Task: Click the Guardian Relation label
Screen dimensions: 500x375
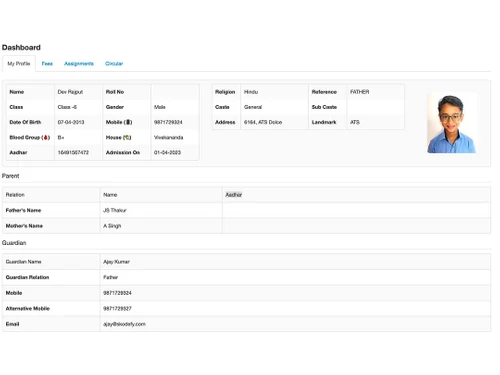Action: (27, 277)
